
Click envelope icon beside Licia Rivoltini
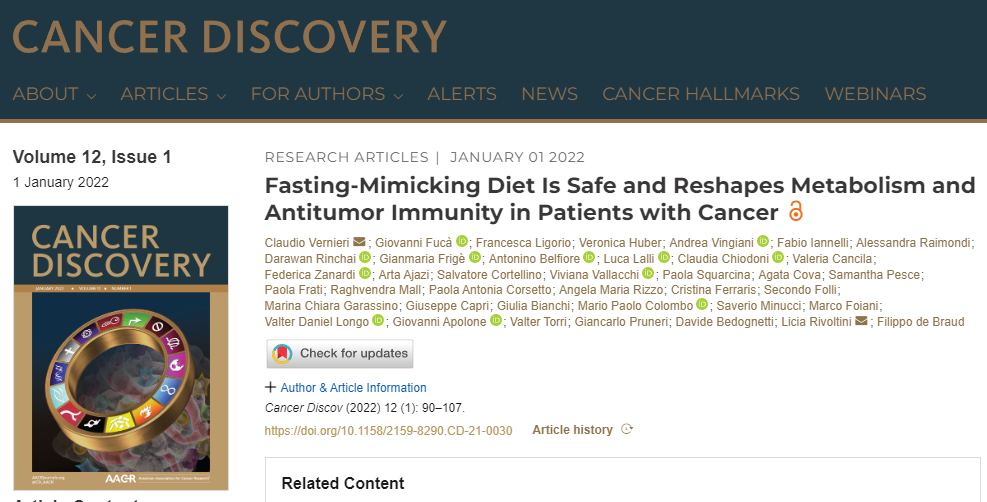tap(861, 321)
